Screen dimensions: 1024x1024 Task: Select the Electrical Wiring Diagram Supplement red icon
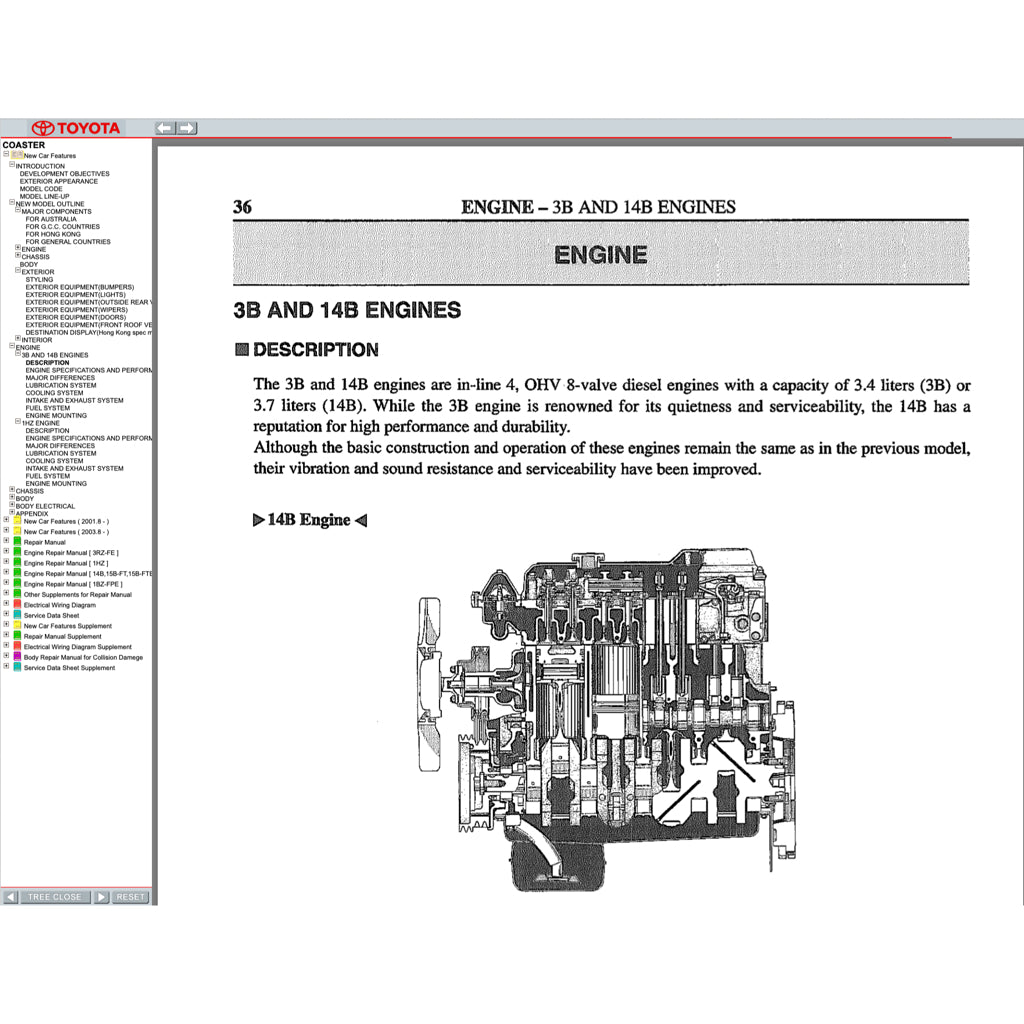coord(17,647)
